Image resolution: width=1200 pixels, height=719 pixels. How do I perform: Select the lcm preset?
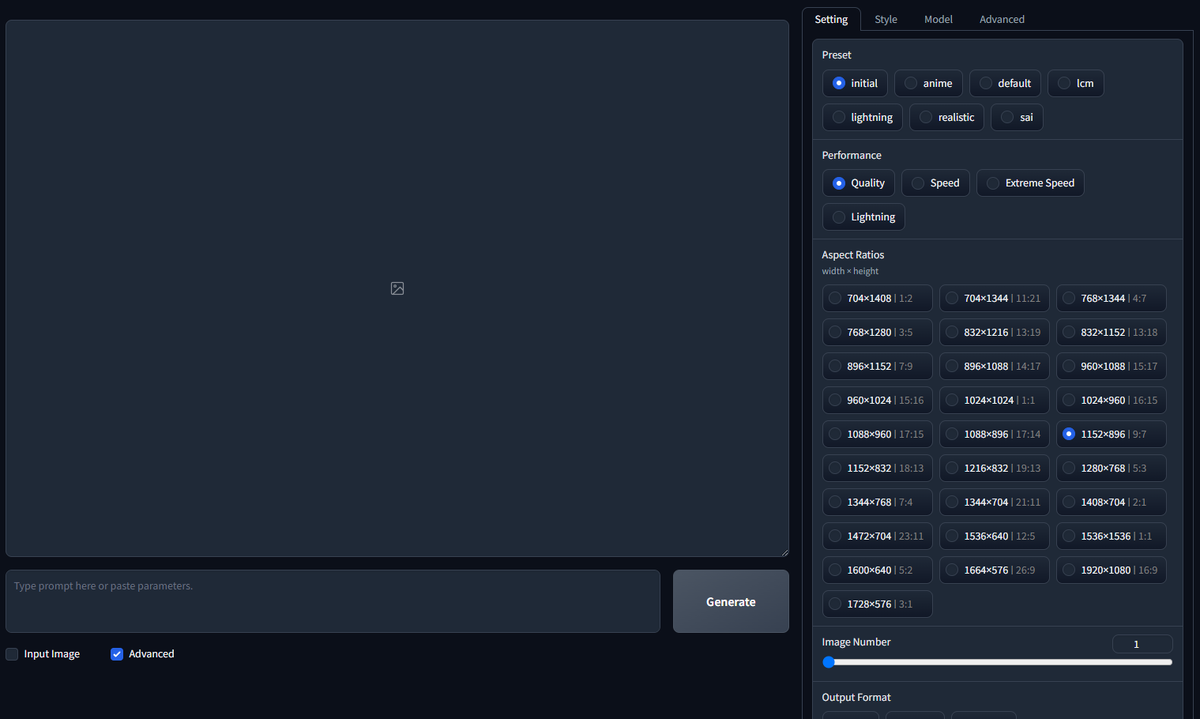(1076, 83)
